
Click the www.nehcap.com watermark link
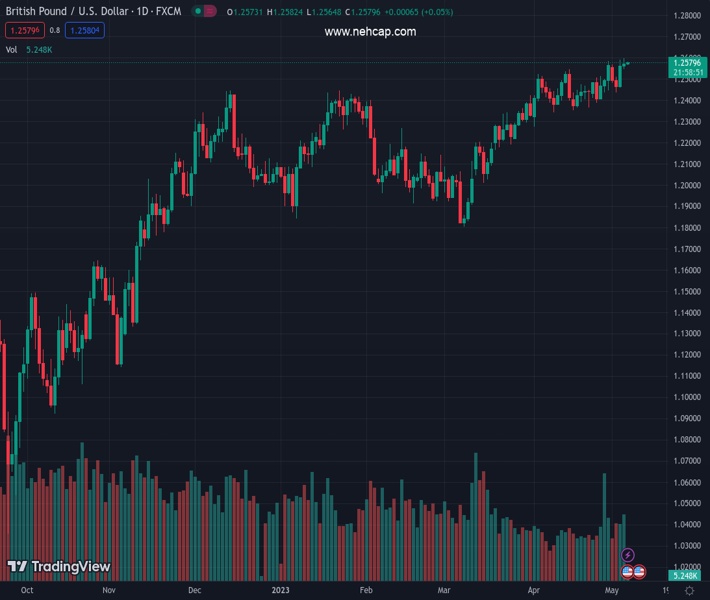pos(370,32)
